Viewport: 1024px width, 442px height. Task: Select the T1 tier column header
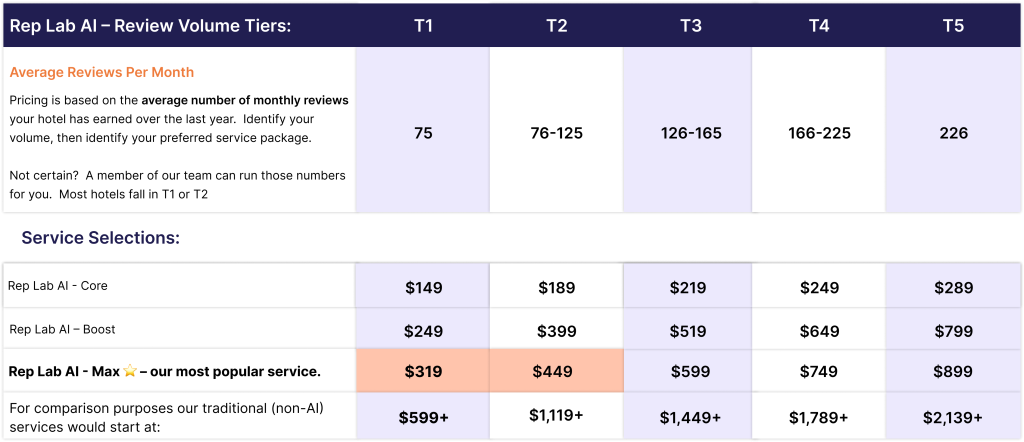pyautogui.click(x=423, y=26)
